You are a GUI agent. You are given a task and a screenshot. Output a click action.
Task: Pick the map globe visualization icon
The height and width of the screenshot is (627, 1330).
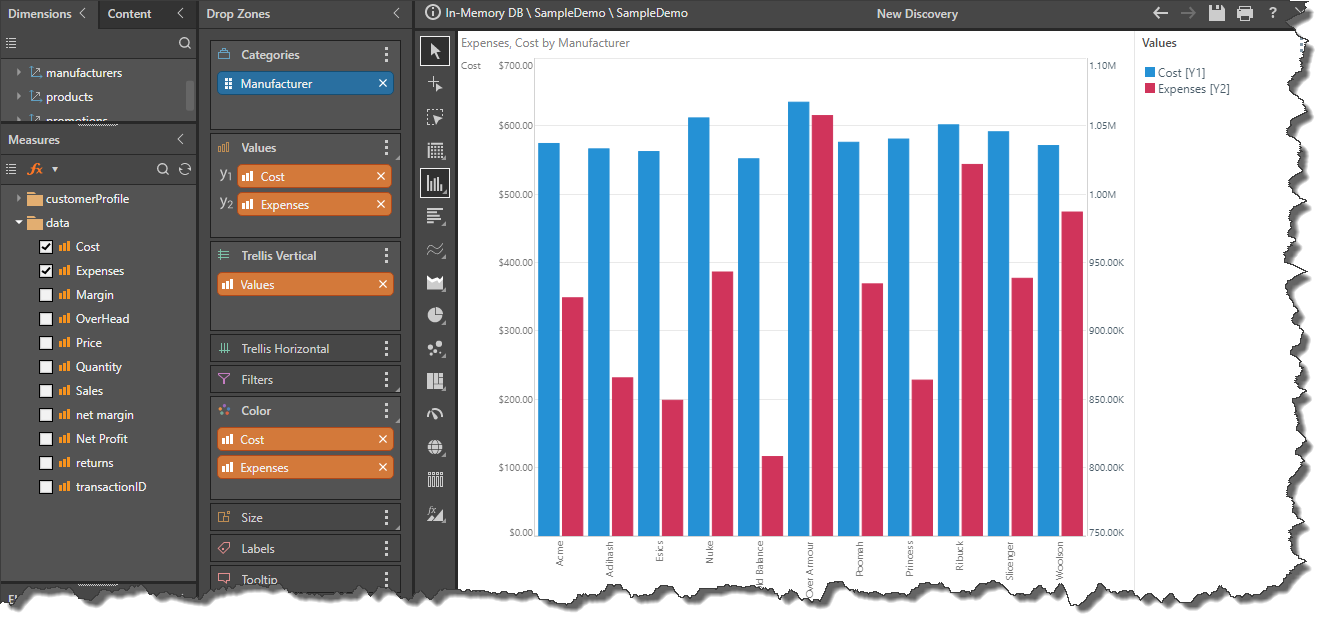tap(435, 447)
